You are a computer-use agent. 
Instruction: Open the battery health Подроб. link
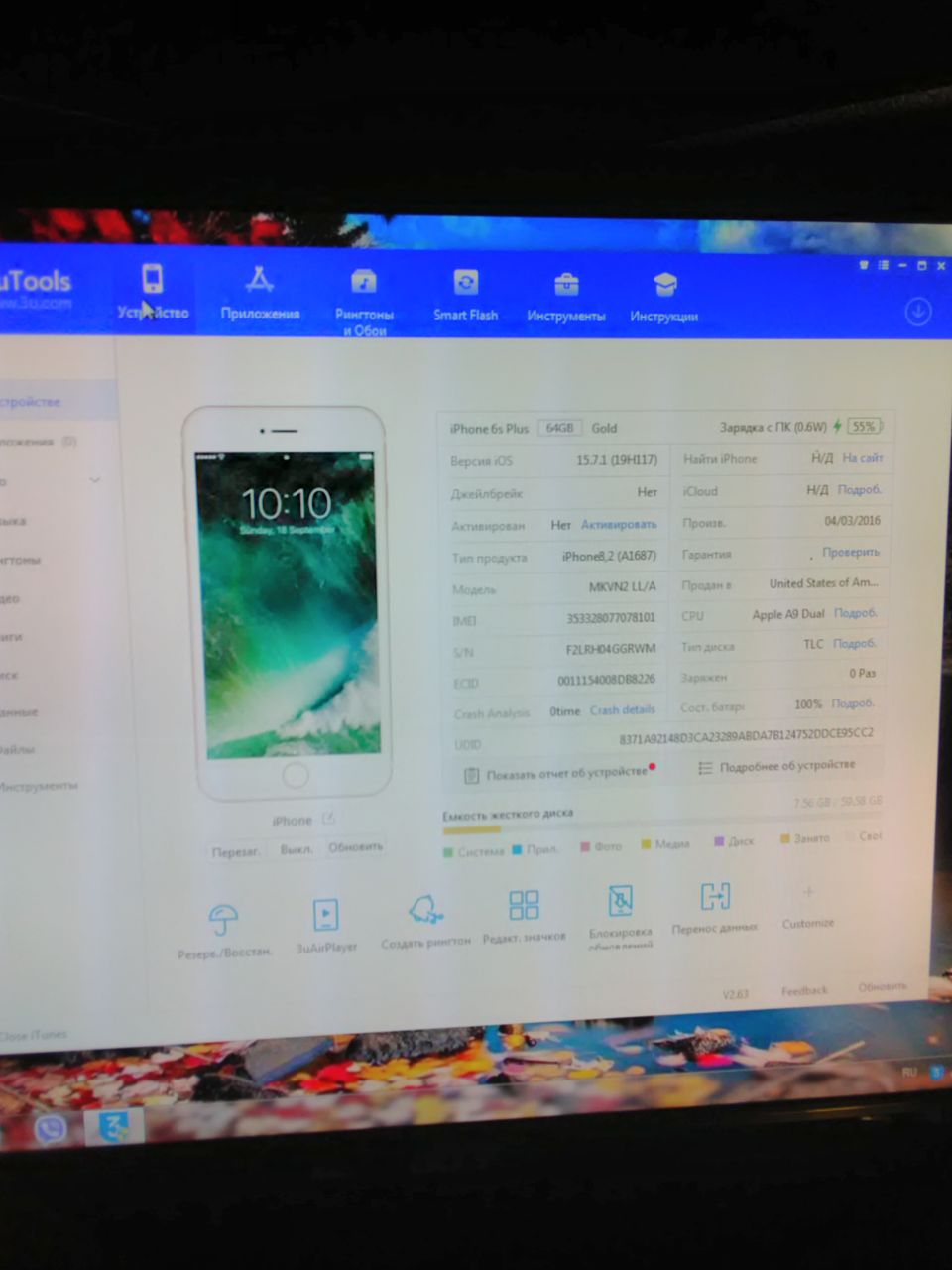[852, 703]
